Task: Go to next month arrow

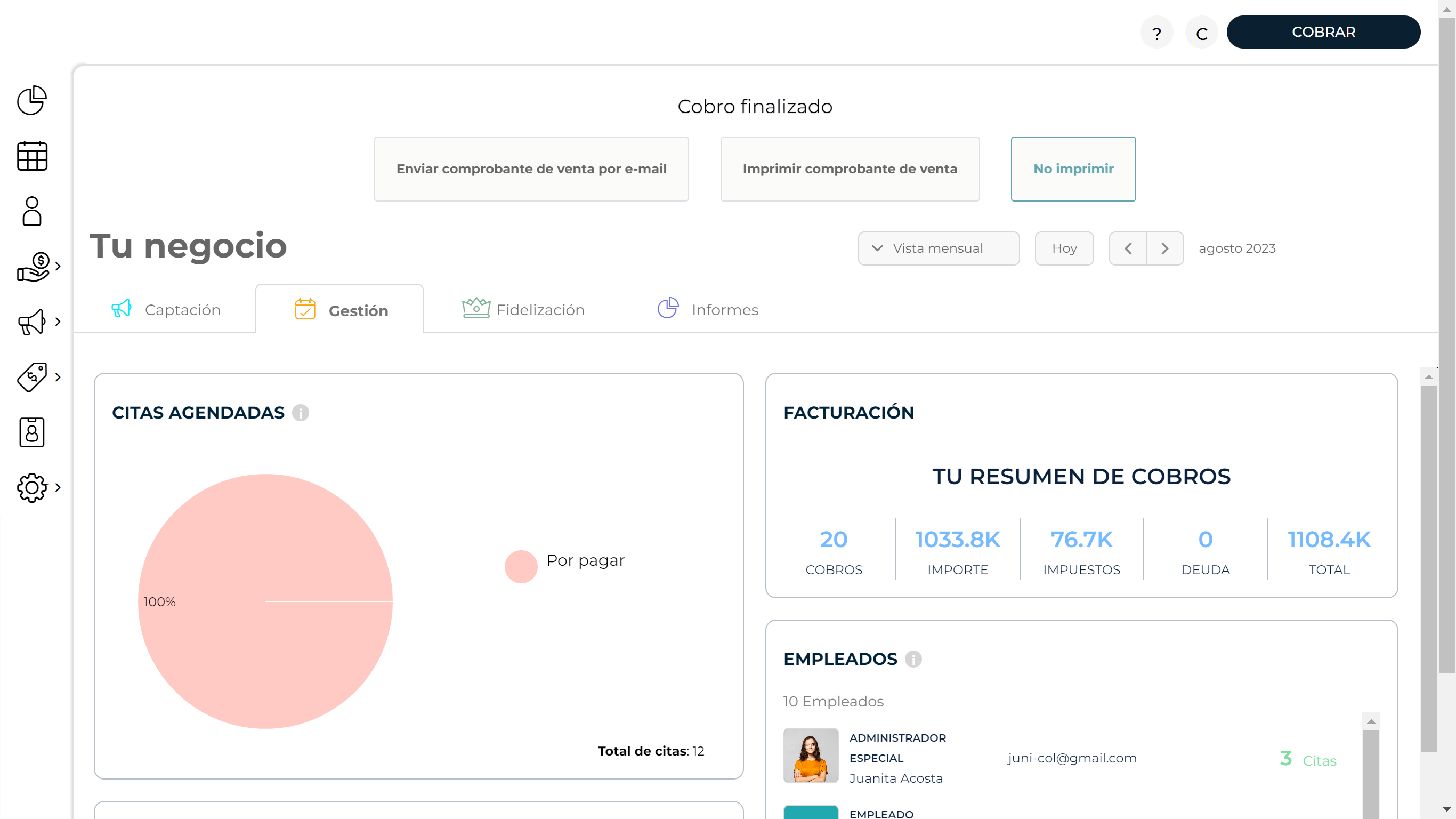Action: 1165,248
